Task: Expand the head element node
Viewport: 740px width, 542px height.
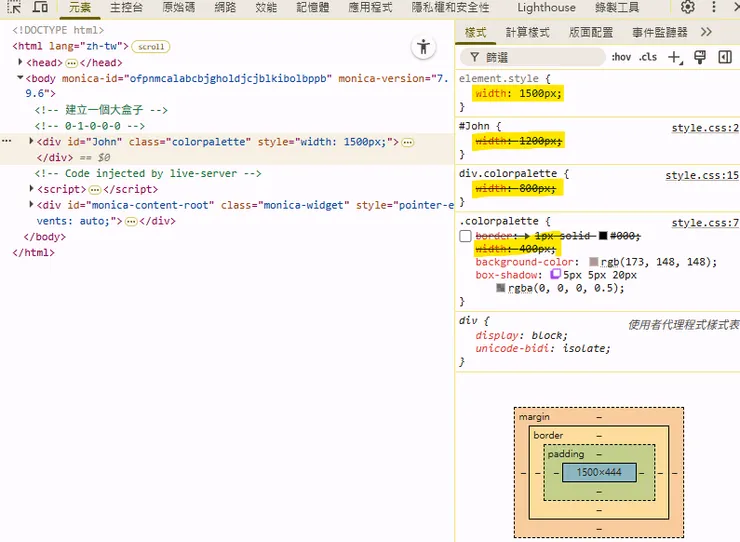Action: click(x=20, y=62)
